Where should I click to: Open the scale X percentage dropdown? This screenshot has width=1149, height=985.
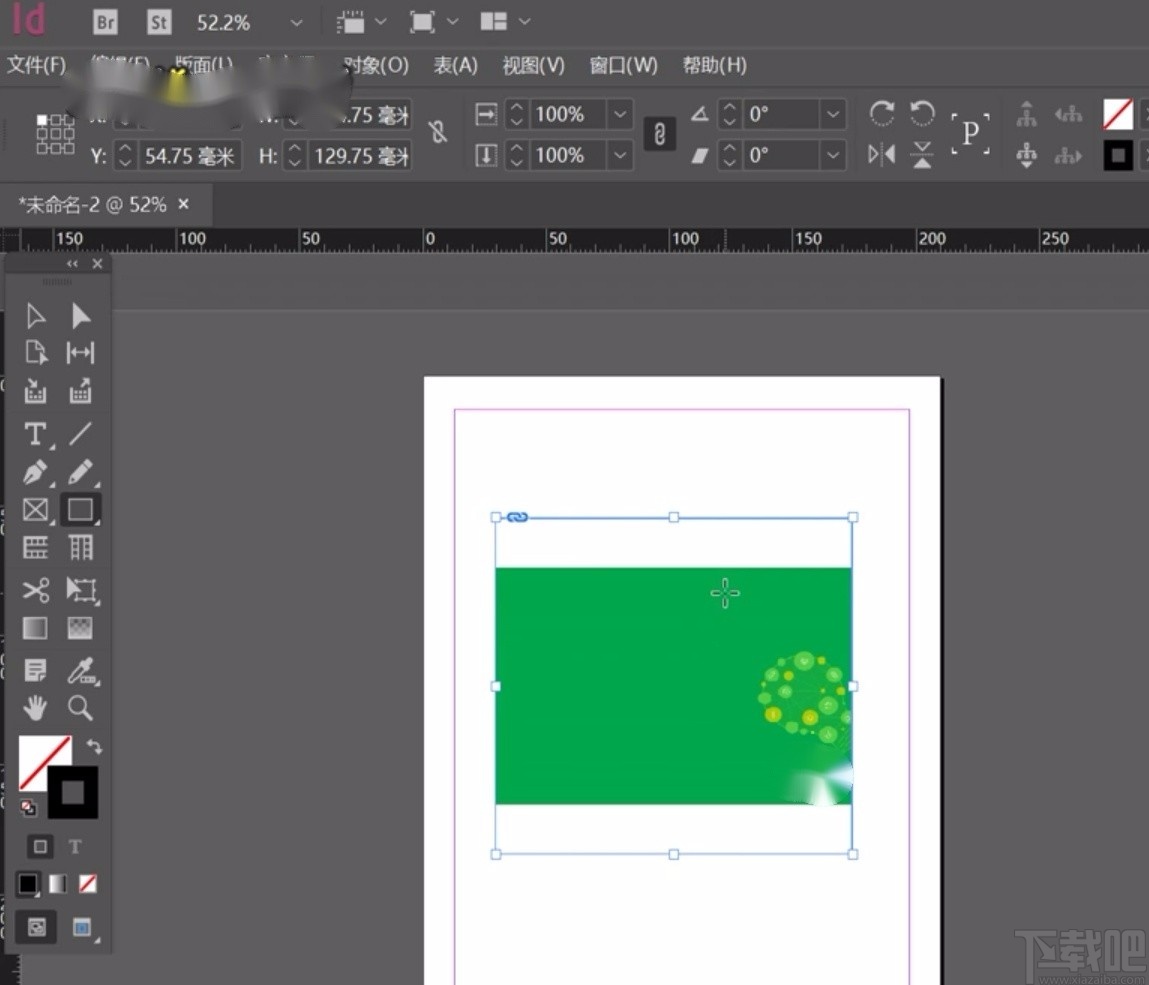620,115
